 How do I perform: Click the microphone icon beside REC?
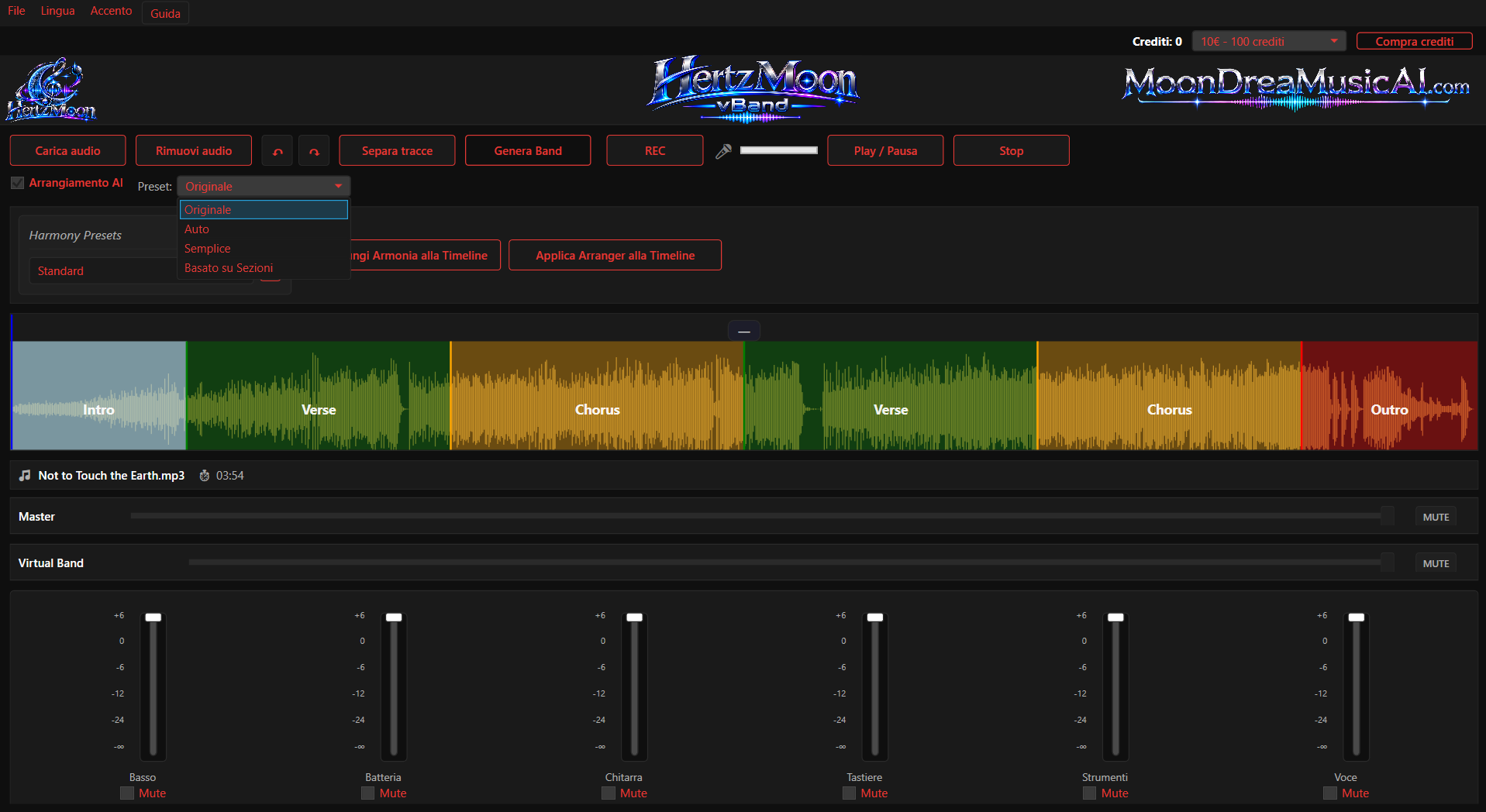[723, 151]
